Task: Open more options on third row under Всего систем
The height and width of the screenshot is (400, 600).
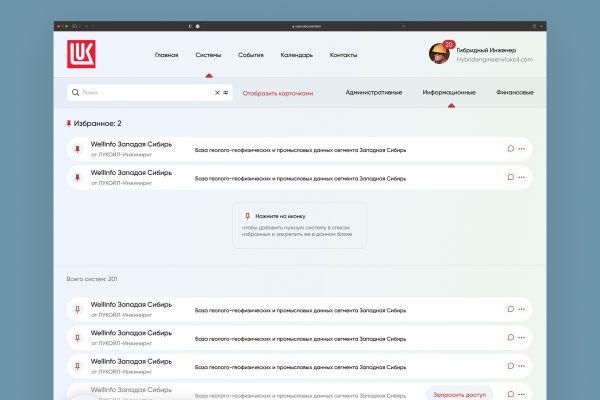Action: [x=522, y=366]
